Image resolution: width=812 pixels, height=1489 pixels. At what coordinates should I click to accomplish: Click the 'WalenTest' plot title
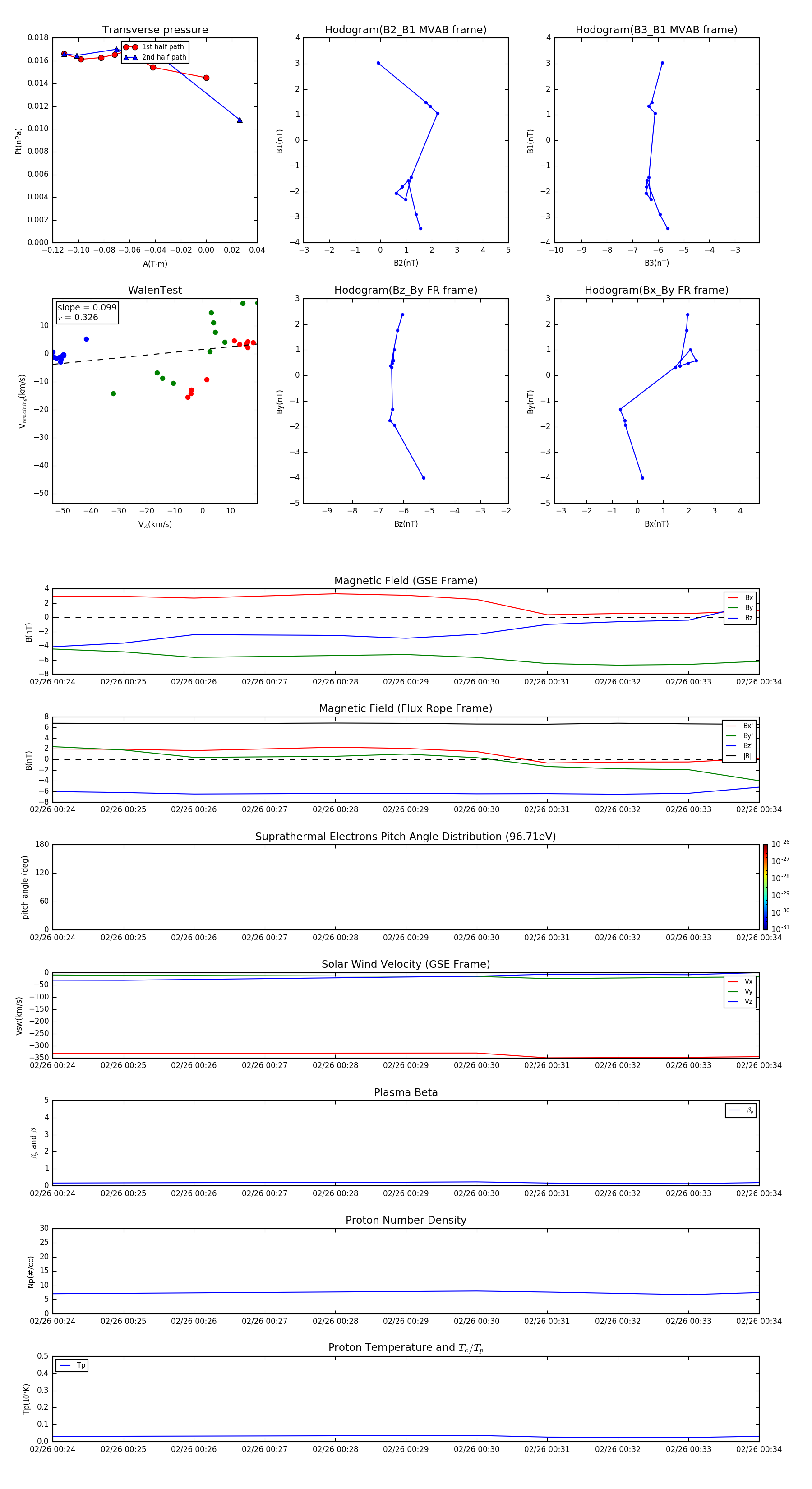pos(155,290)
